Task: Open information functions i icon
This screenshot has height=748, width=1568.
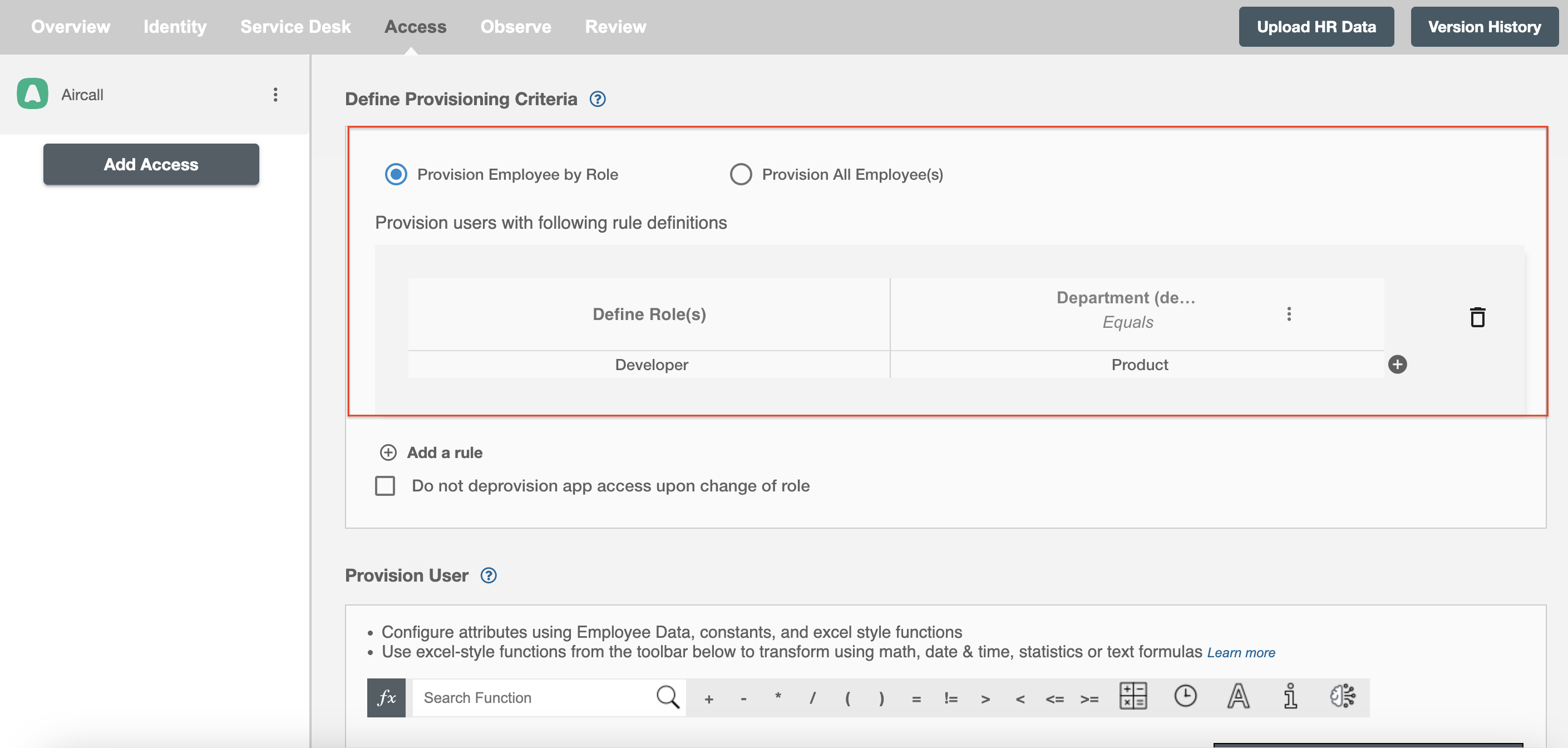Action: pyautogui.click(x=1290, y=696)
